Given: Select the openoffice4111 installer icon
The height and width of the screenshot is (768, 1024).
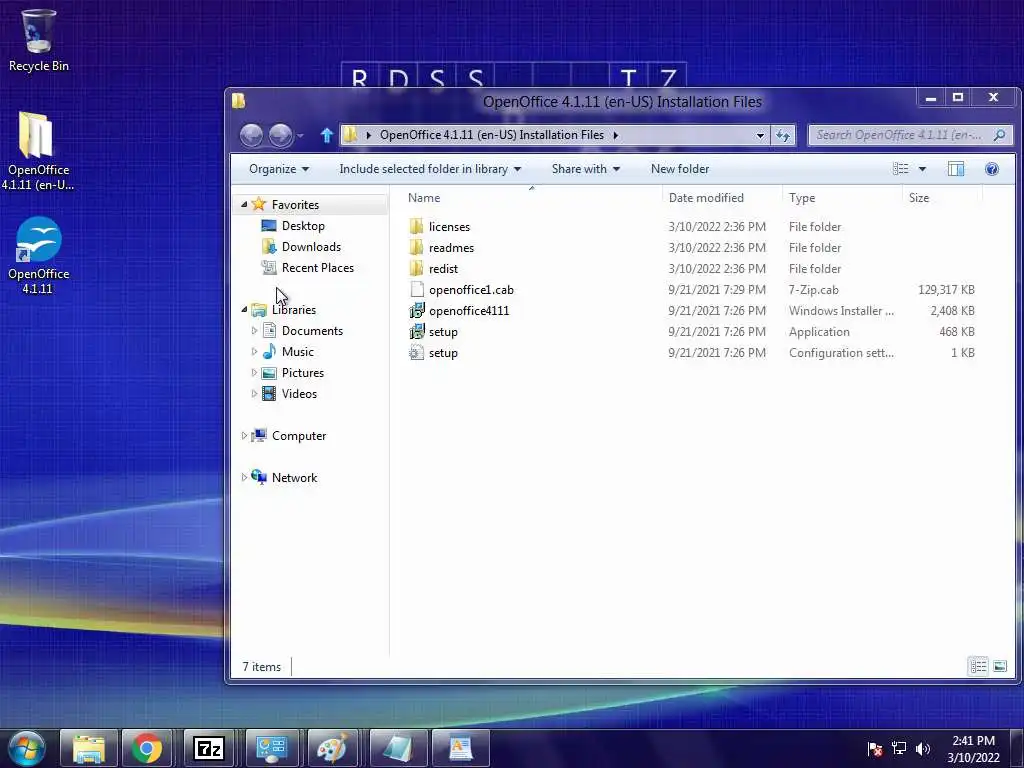Looking at the screenshot, I should click(x=417, y=311).
